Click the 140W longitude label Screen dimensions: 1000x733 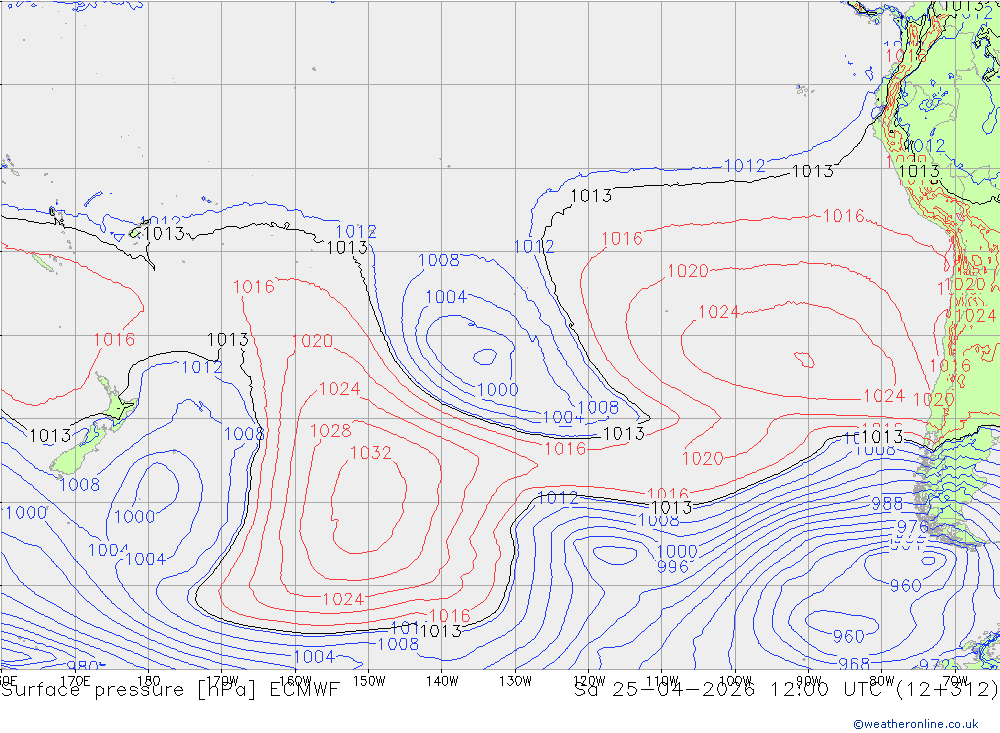(443, 681)
